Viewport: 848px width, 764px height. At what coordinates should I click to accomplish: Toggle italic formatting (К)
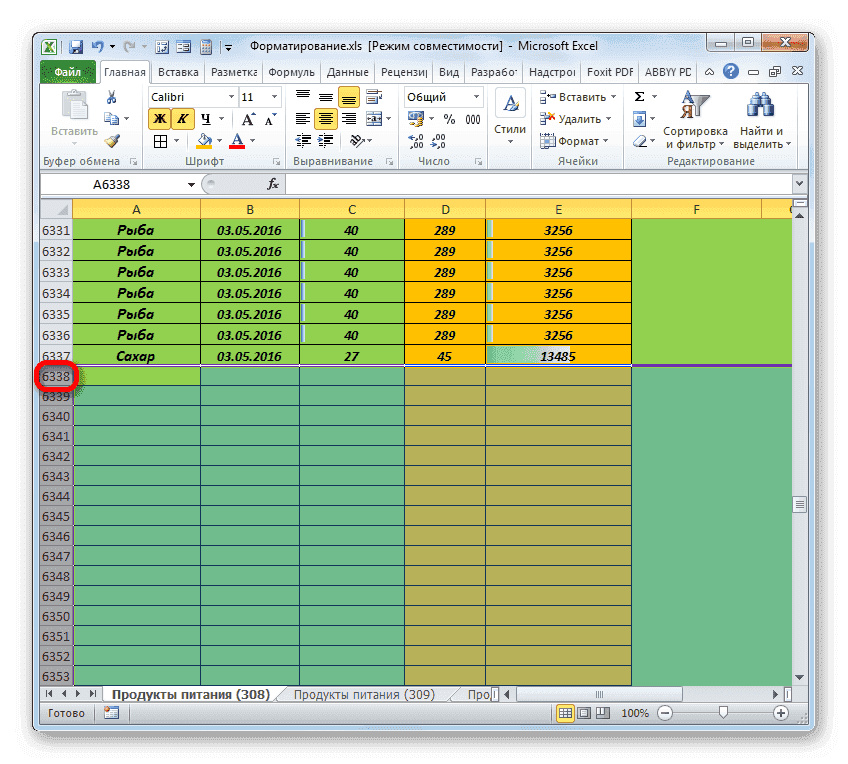pos(182,117)
